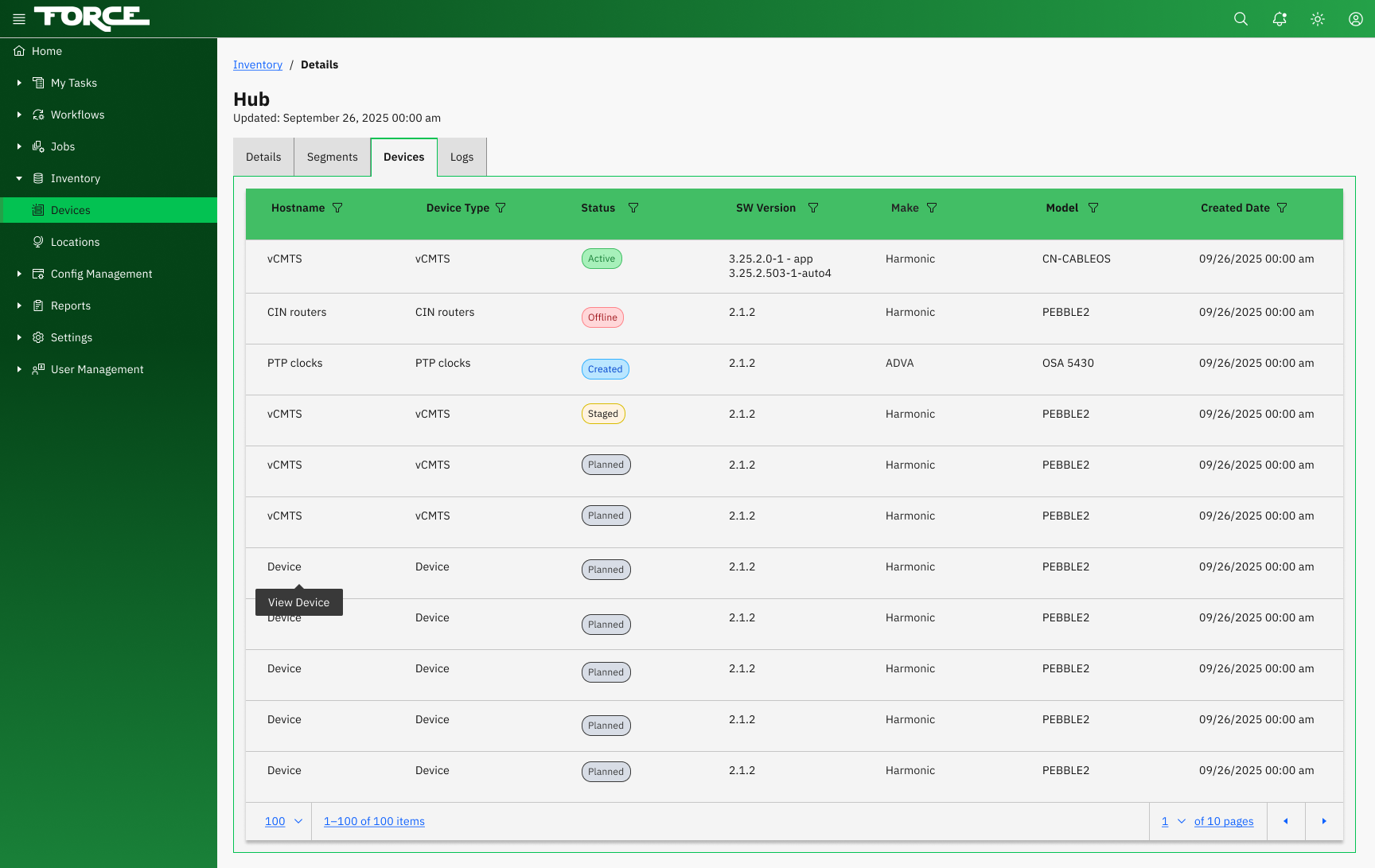The width and height of the screenshot is (1375, 868).
Task: Toggle light/dark theme sun icon
Action: tap(1318, 19)
